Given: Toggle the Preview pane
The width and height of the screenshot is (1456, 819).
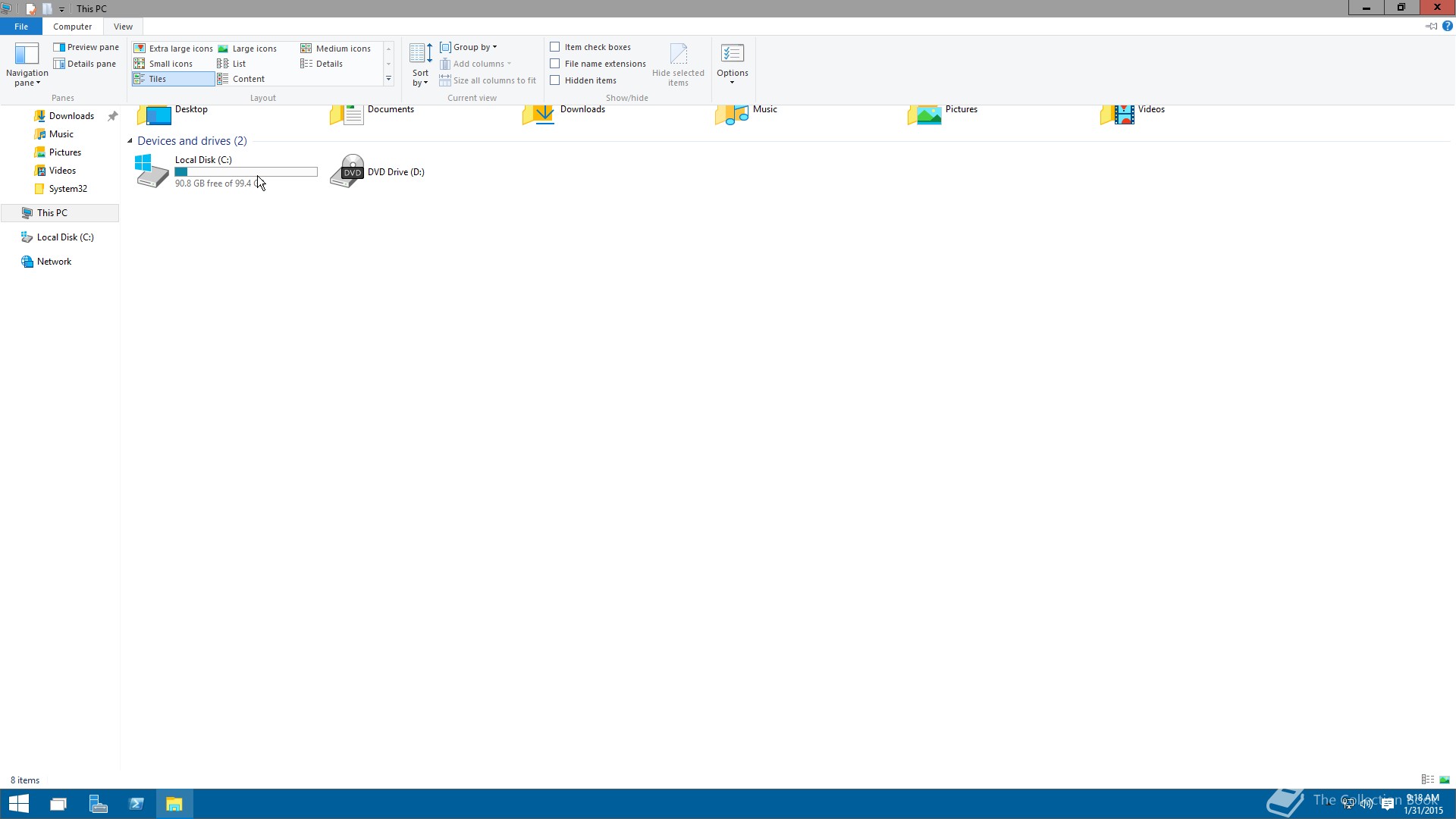Looking at the screenshot, I should tap(86, 47).
